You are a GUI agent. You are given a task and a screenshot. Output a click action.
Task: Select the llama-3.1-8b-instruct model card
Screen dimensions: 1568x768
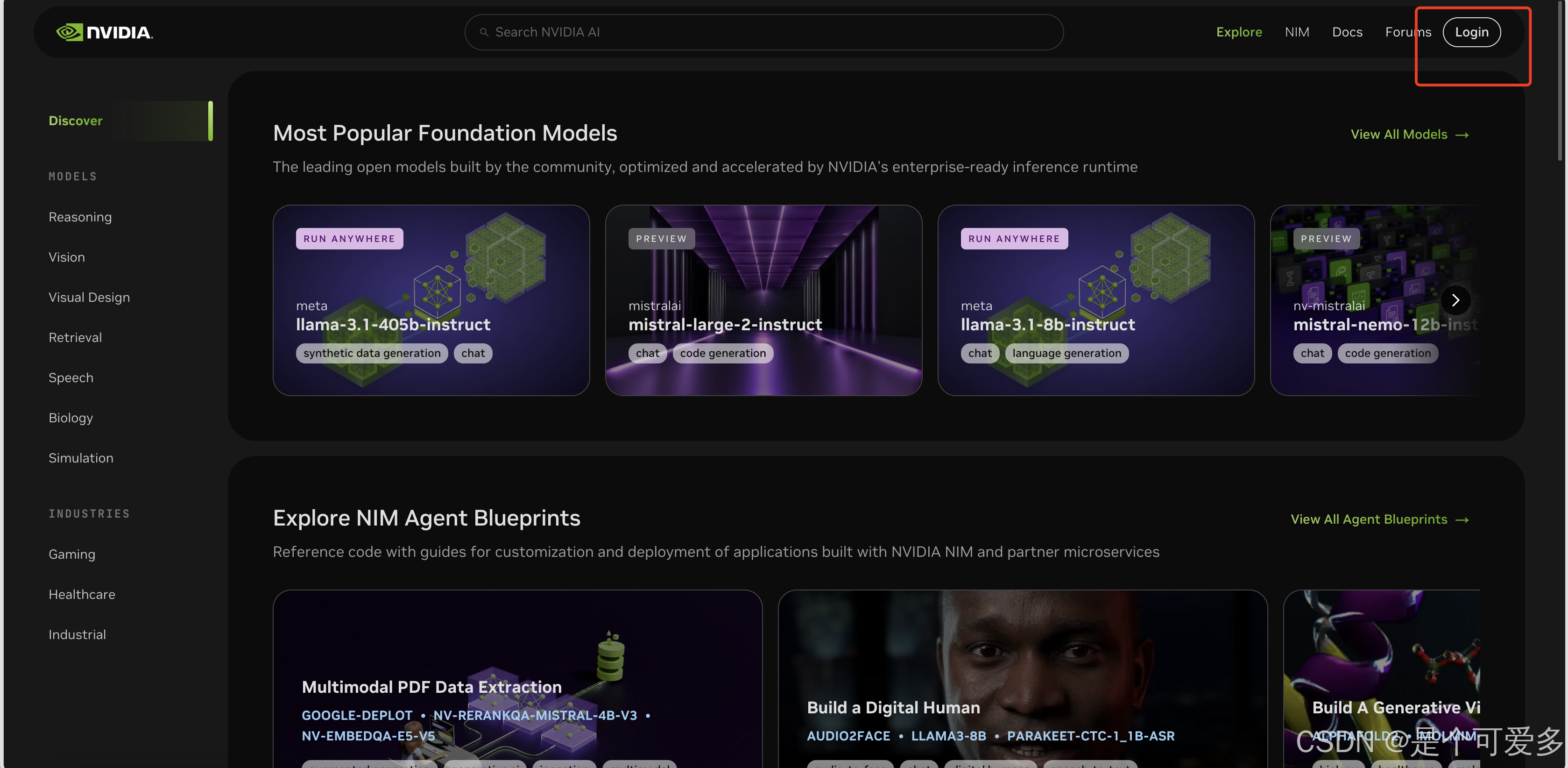[1095, 299]
